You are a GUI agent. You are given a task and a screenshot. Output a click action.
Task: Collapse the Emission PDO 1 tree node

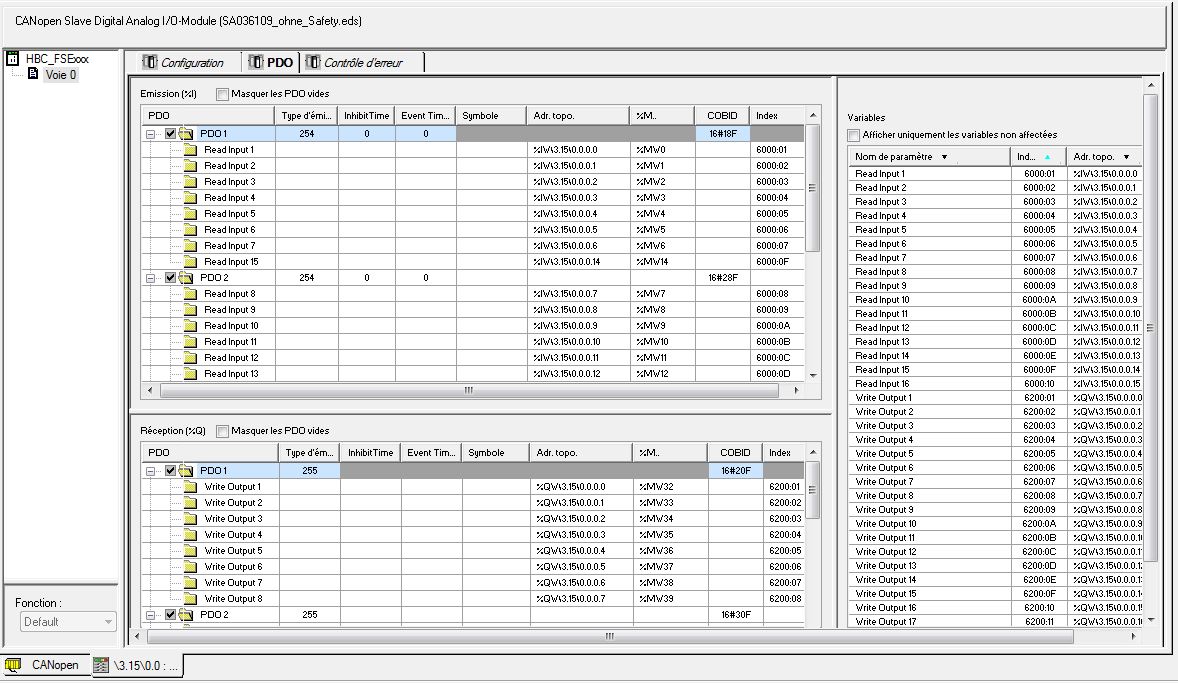(152, 134)
